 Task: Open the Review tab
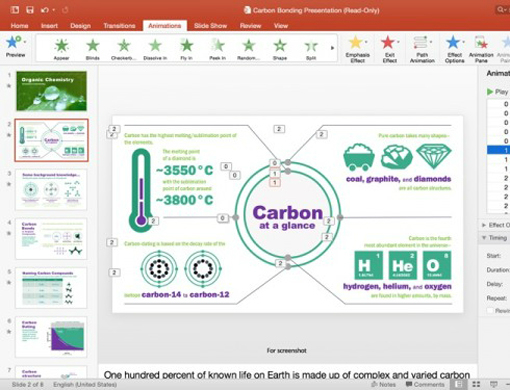(250, 26)
